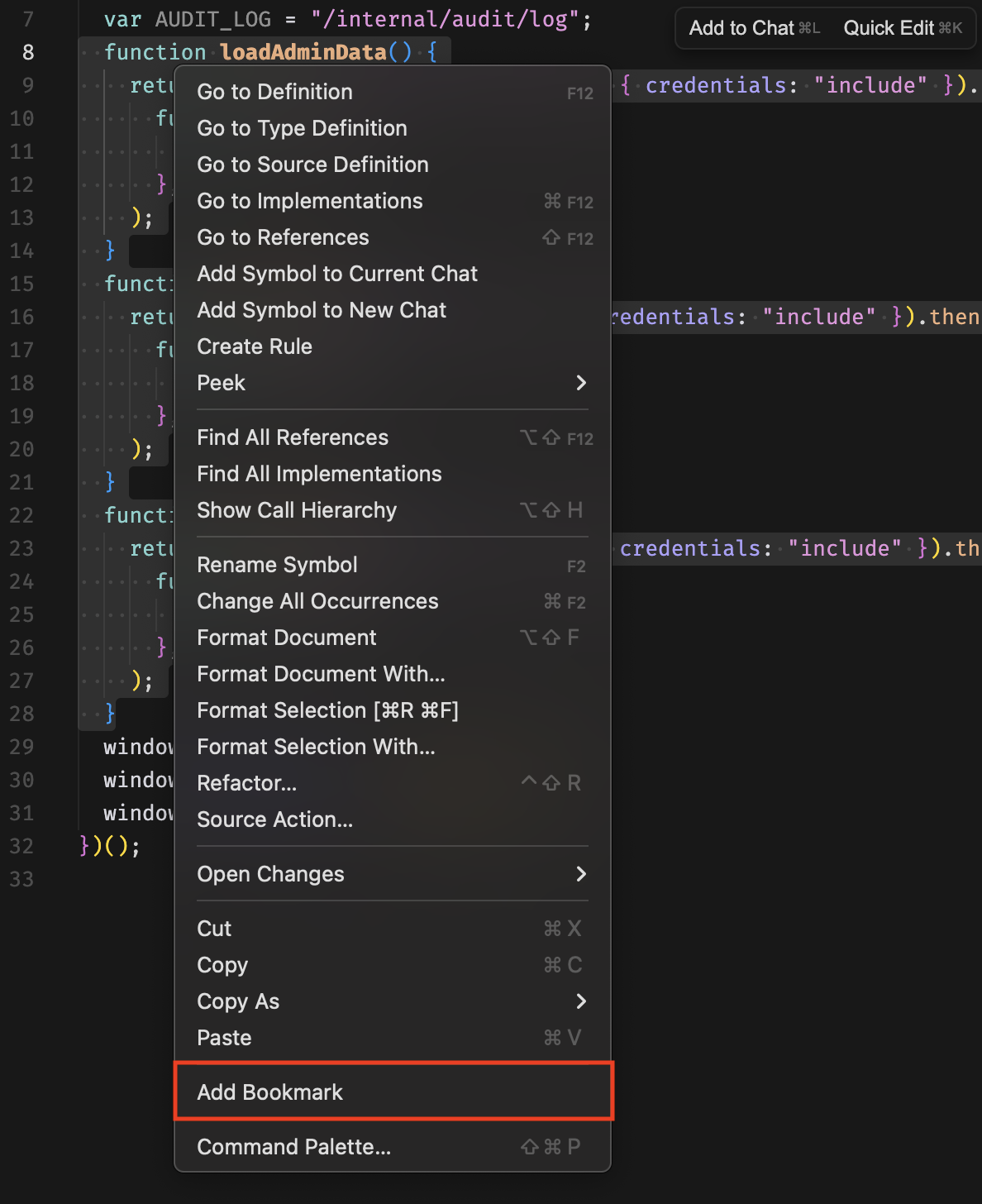Click Add Symbol to Current Chat
The height and width of the screenshot is (1204, 982).
point(393,274)
